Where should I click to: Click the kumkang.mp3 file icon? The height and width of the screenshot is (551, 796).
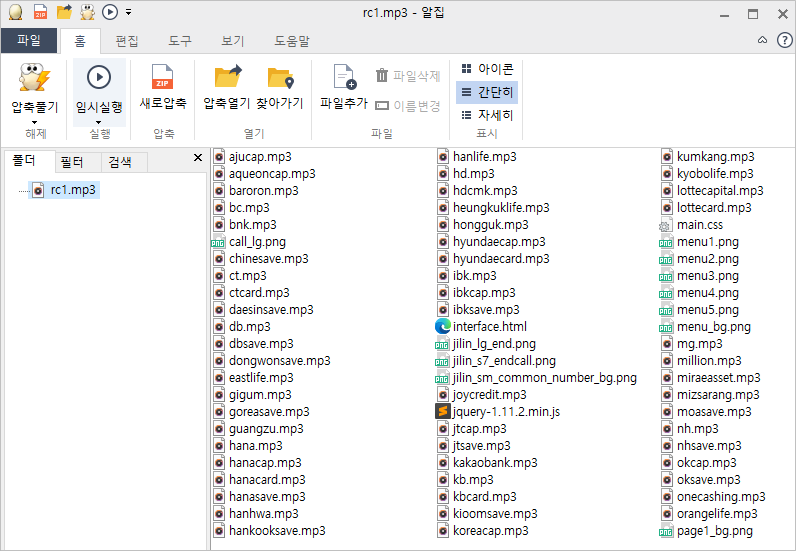click(667, 156)
